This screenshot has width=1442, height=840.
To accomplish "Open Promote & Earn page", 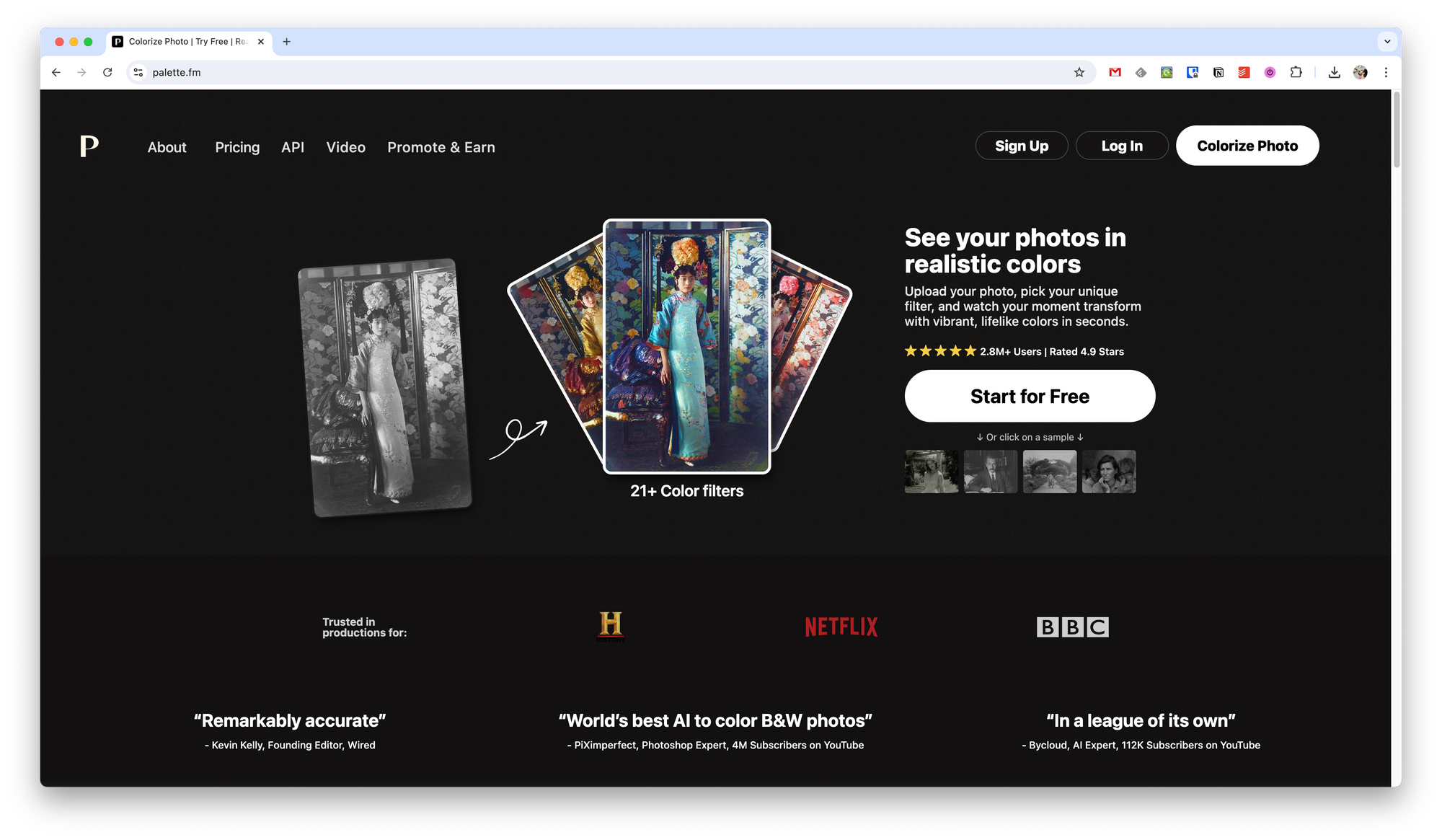I will (x=441, y=147).
